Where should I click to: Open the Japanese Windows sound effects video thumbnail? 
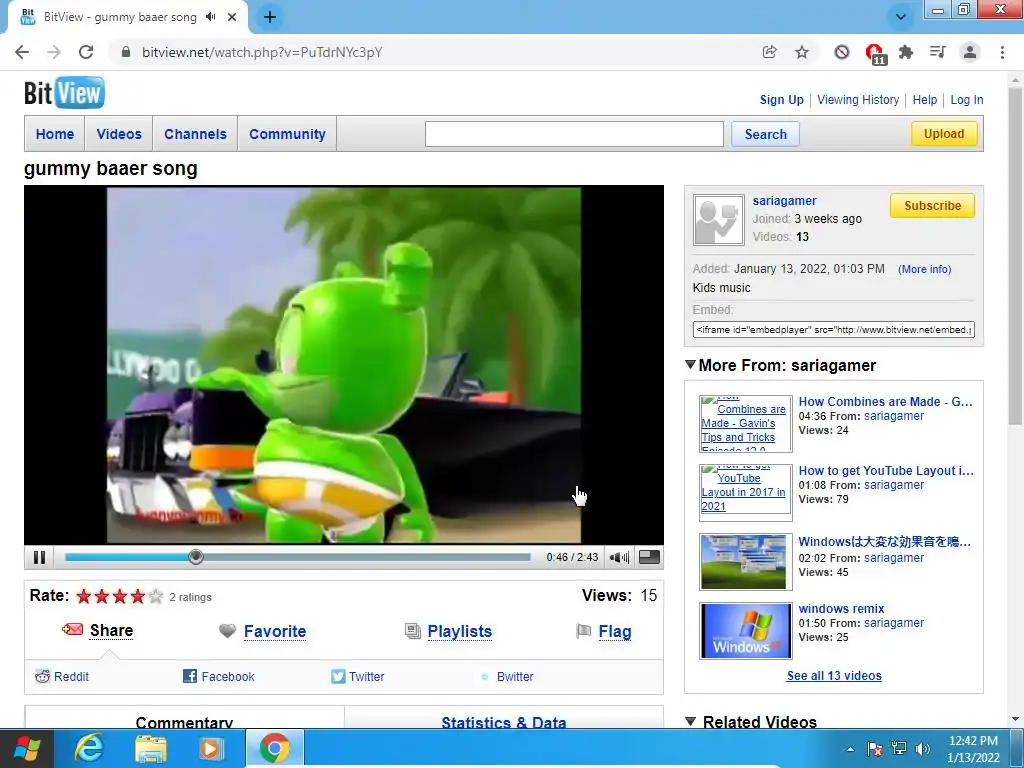[745, 562]
